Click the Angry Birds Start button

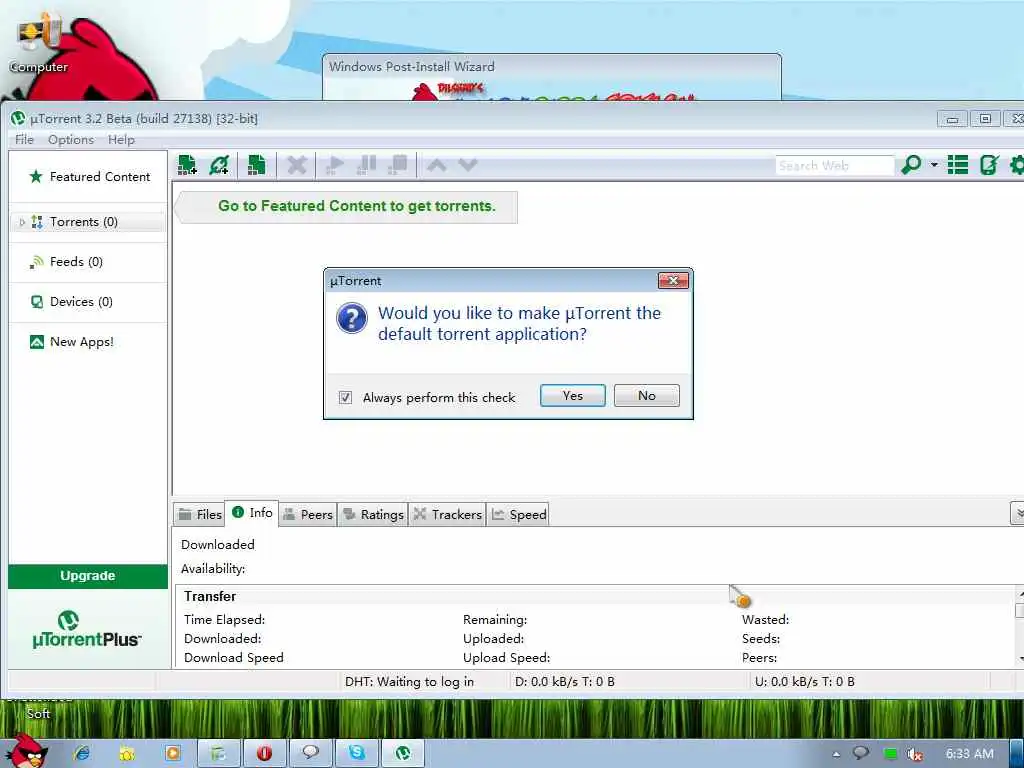pos(27,752)
